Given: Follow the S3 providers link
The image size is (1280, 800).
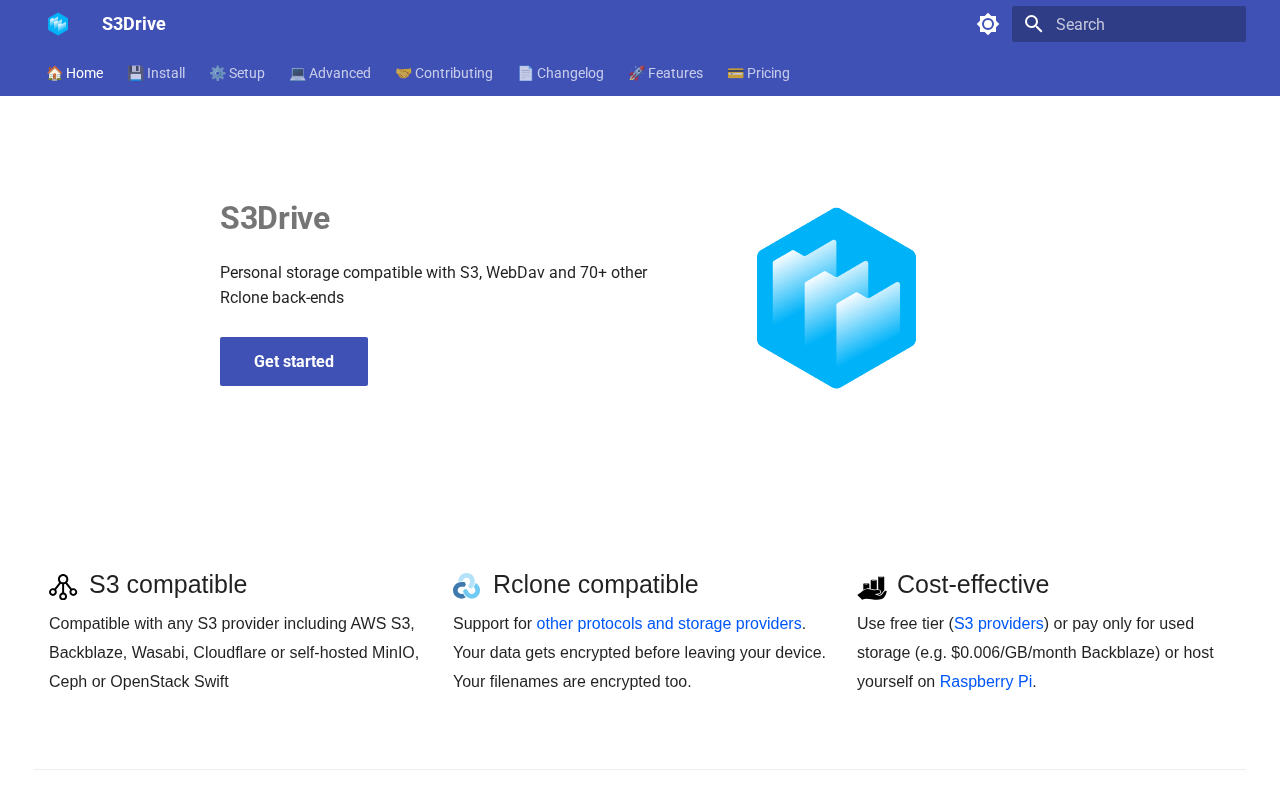Looking at the screenshot, I should (999, 623).
